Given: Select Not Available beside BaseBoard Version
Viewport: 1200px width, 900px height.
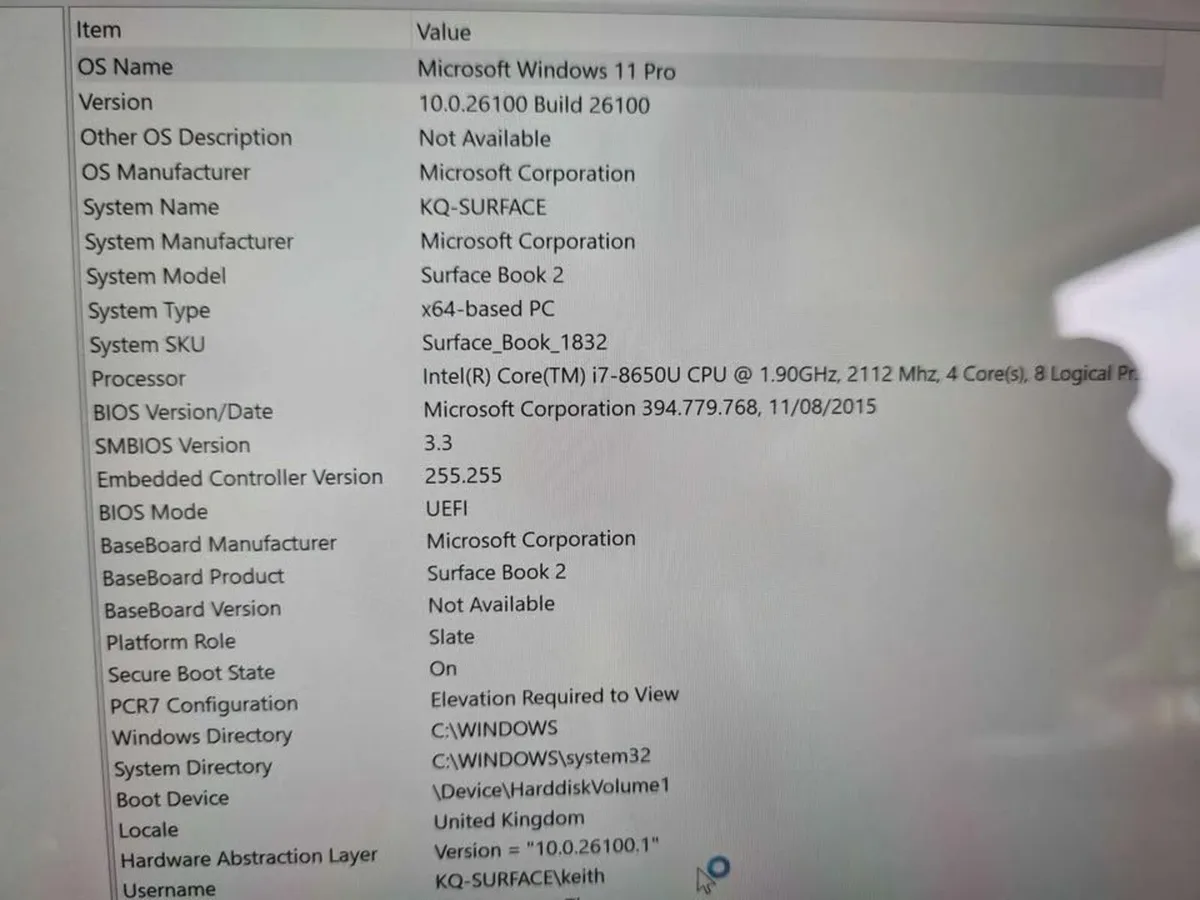Looking at the screenshot, I should pyautogui.click(x=491, y=605).
